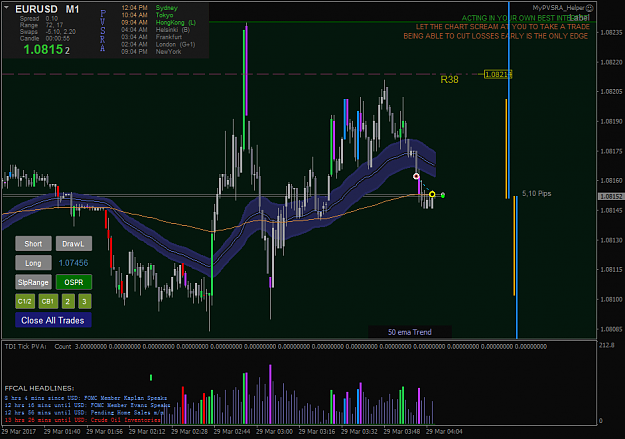The image size is (625, 439).
Task: Click the Spread 0.10 readout
Action: click(39, 18)
